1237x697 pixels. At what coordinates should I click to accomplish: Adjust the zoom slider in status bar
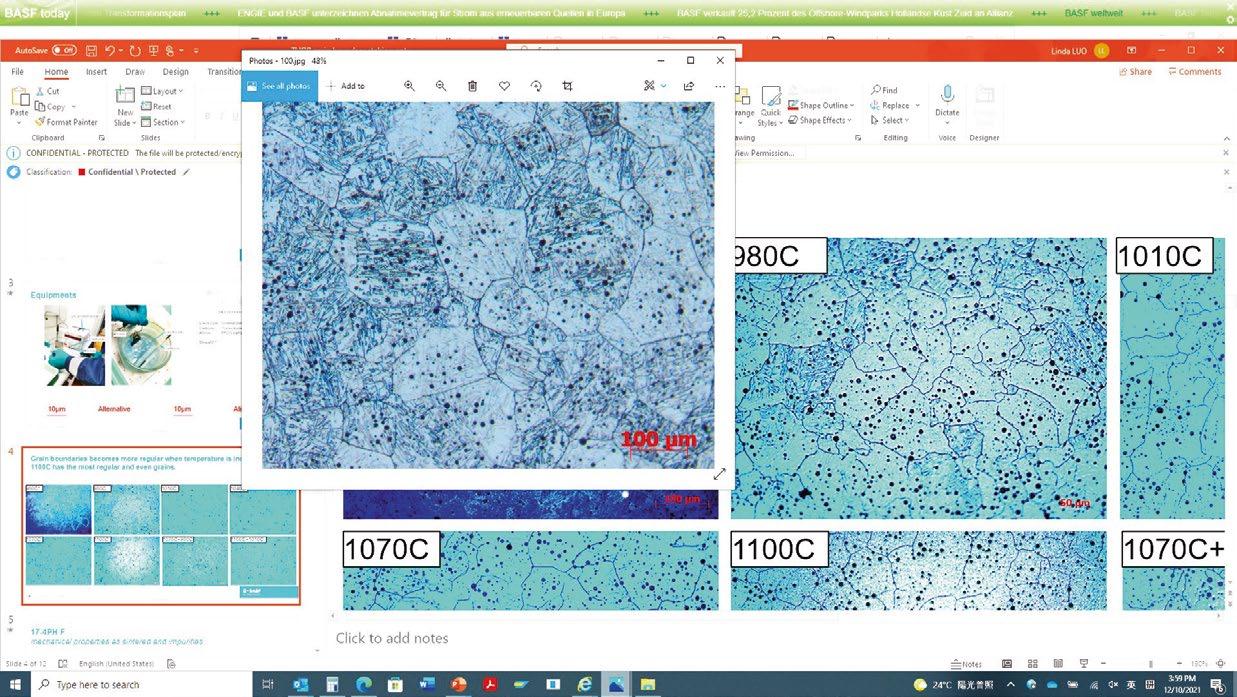pyautogui.click(x=1150, y=664)
